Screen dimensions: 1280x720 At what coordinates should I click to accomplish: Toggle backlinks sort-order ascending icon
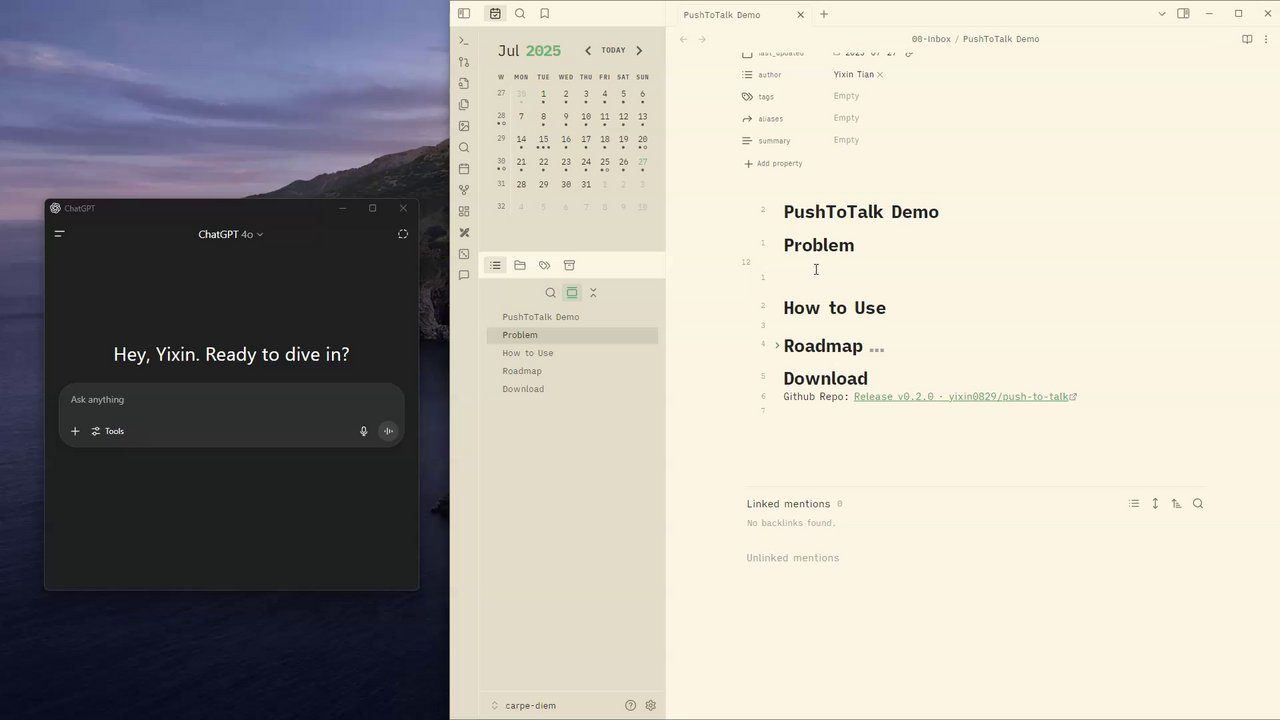pos(1176,504)
